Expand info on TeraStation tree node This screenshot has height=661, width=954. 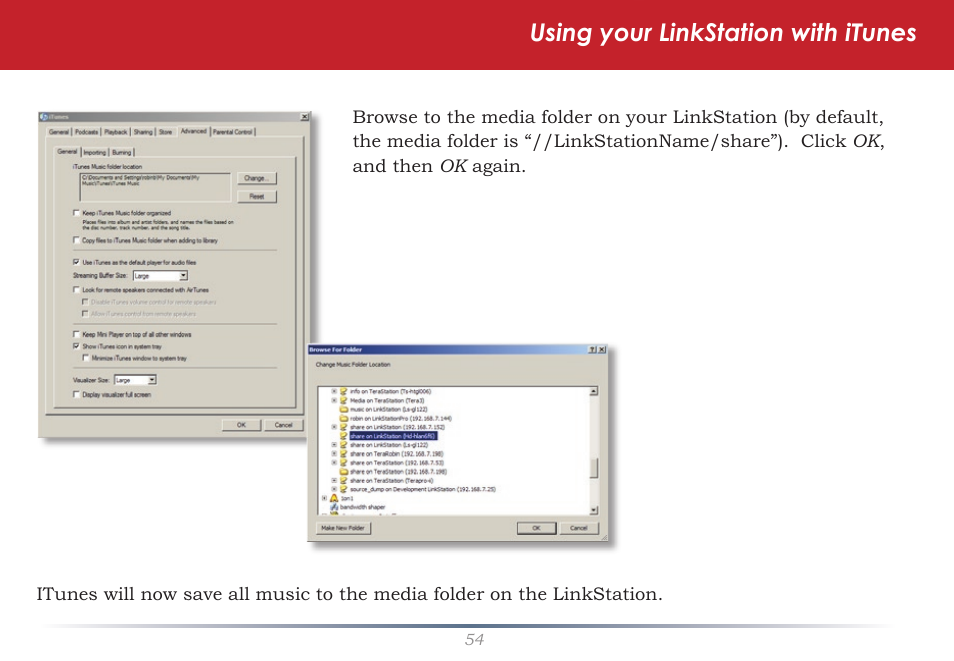333,391
